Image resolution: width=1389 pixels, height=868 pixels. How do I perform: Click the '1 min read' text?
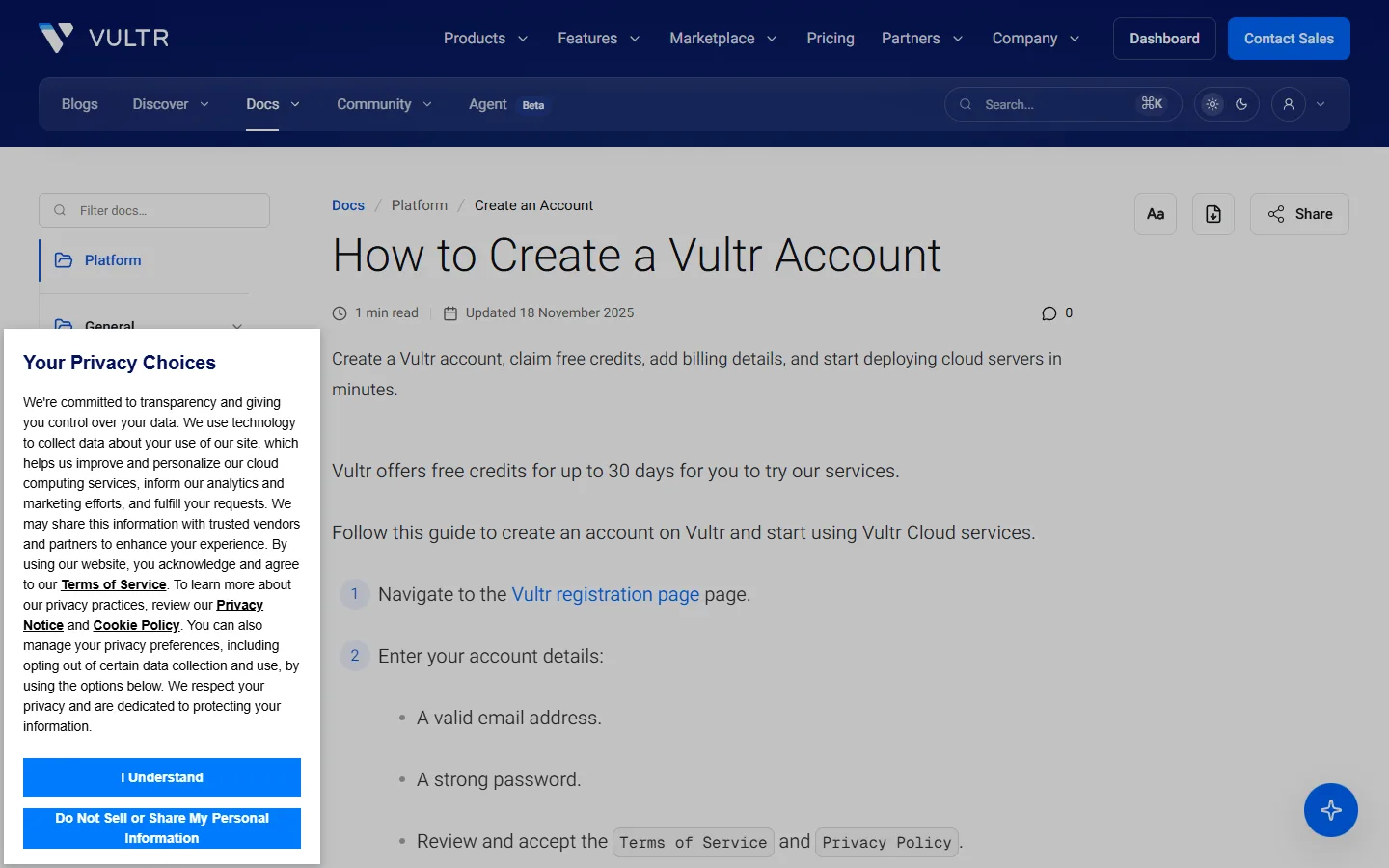tap(387, 312)
